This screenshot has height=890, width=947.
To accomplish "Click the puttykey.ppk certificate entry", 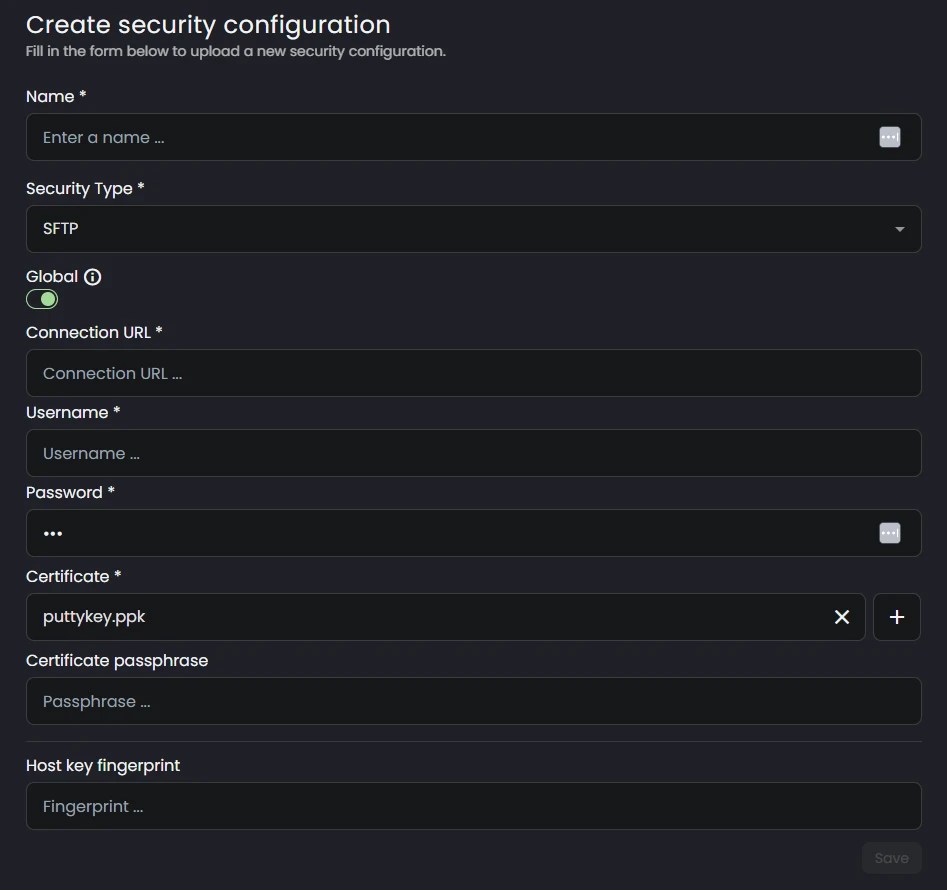I will point(95,617).
